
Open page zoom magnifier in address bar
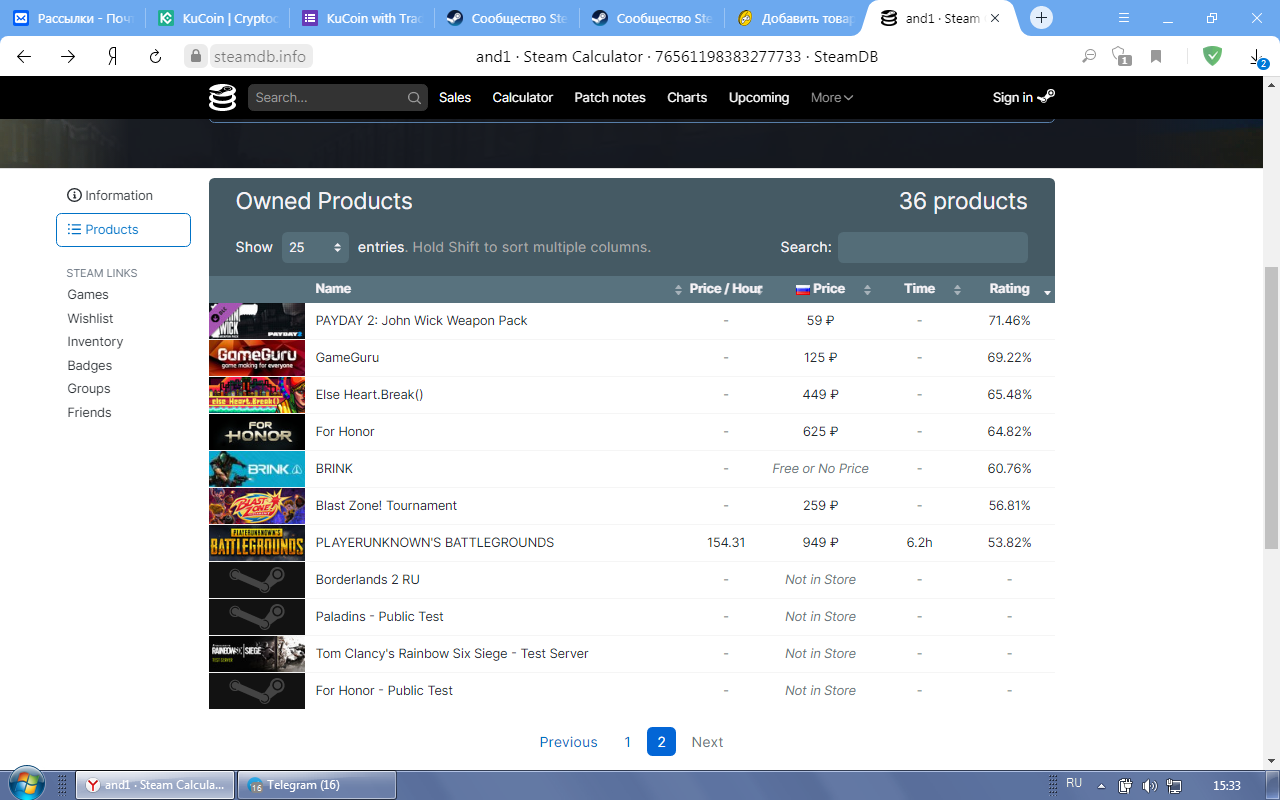click(1089, 57)
